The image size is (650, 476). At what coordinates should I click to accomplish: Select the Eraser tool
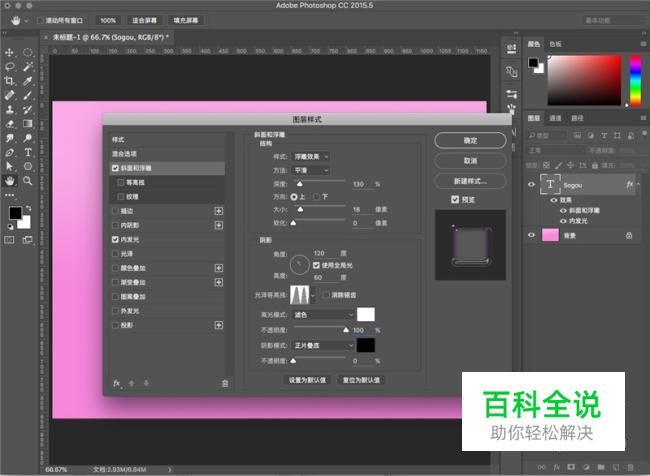coord(9,124)
